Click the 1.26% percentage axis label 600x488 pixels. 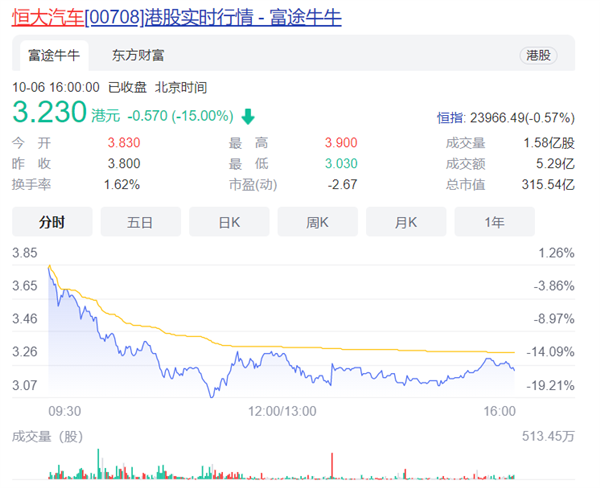point(556,253)
